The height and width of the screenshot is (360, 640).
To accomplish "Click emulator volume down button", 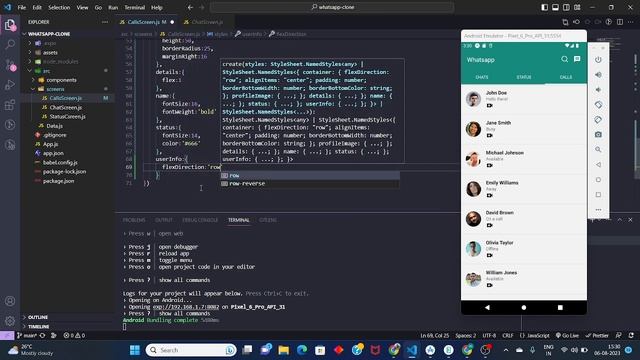I will point(598,90).
